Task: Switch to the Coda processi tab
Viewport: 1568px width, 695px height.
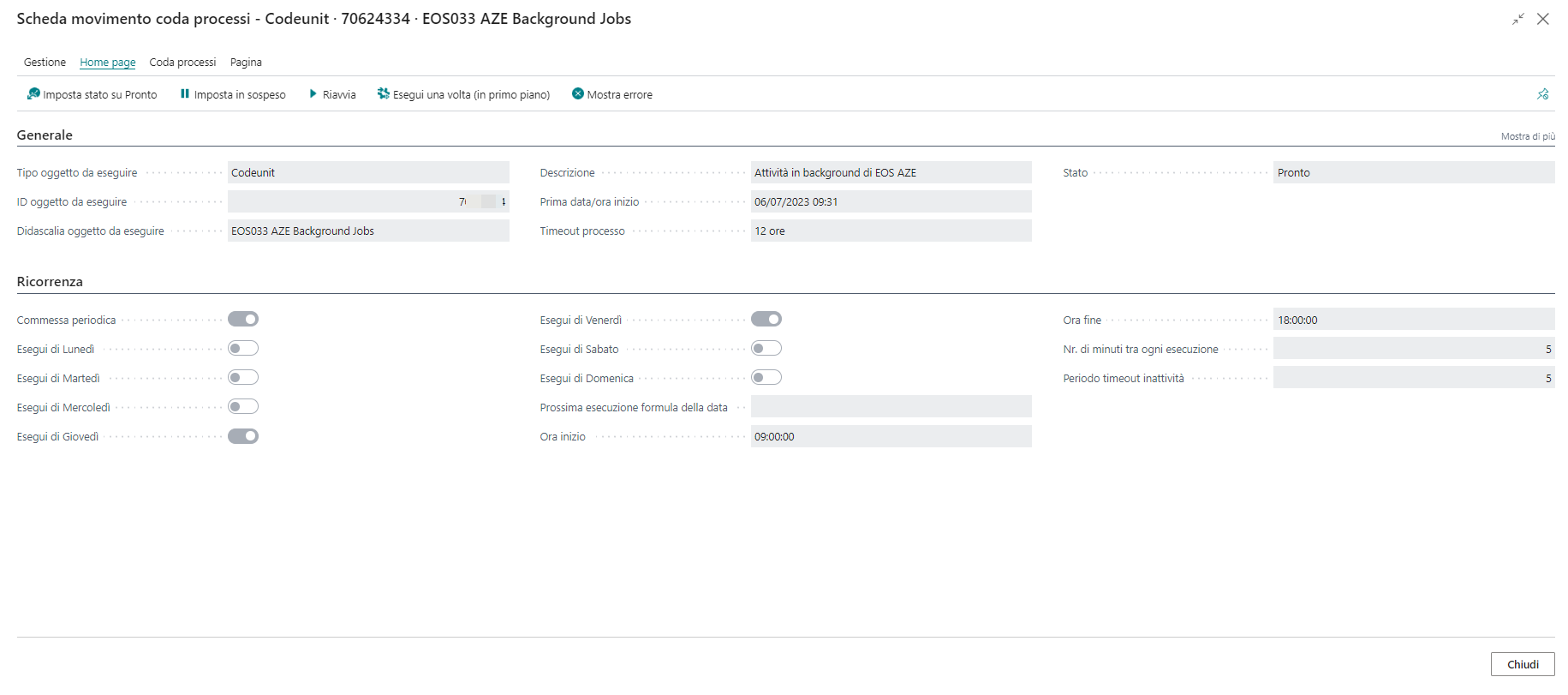Action: [x=182, y=63]
